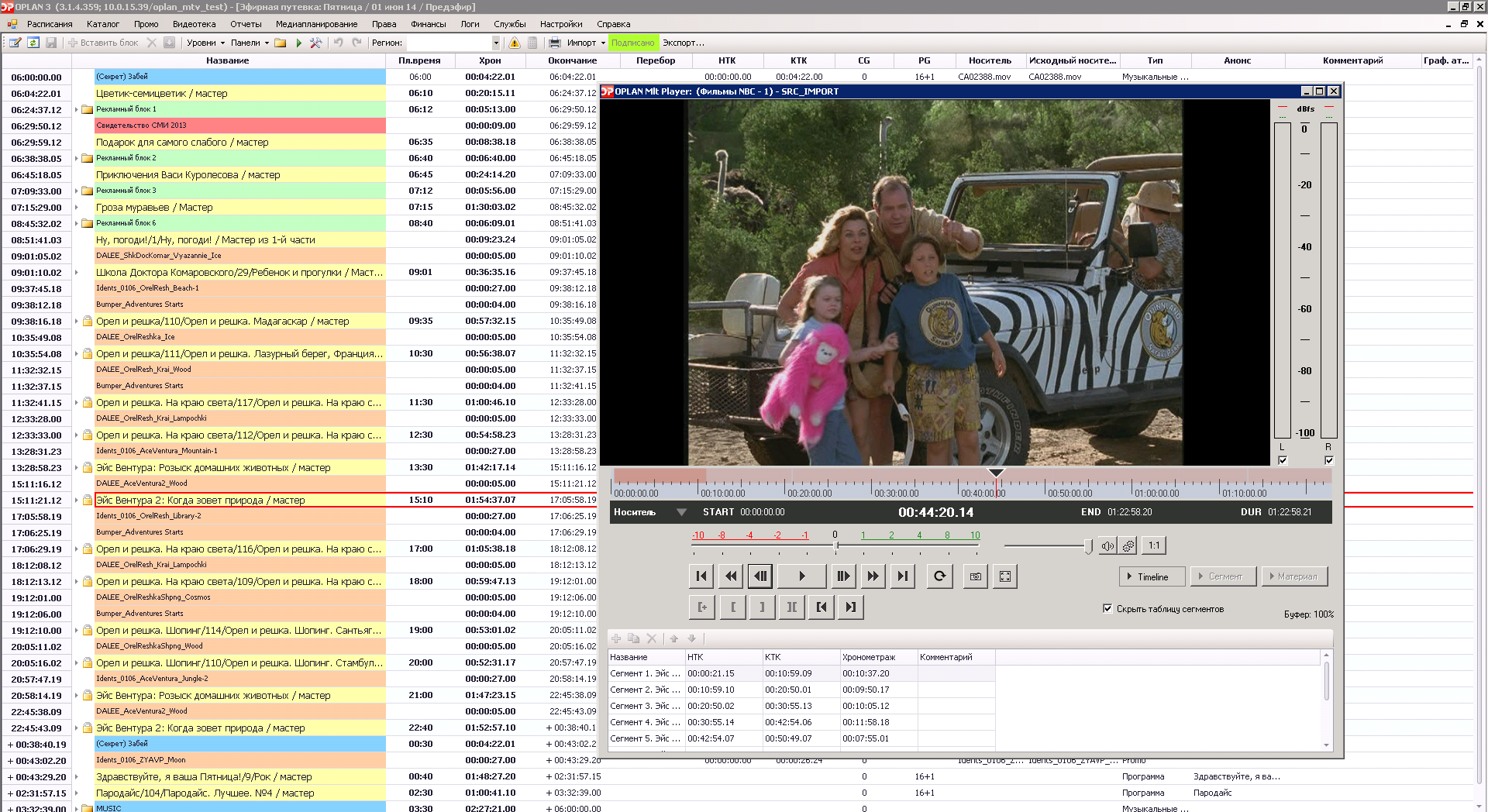1488x812 pixels.
Task: Expand Школа Доктора Комаровского row
Action: (x=77, y=272)
